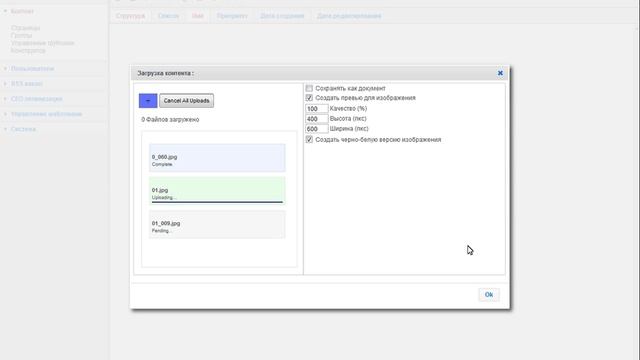Switch to the Список tab
640x360 pixels.
[x=168, y=16]
